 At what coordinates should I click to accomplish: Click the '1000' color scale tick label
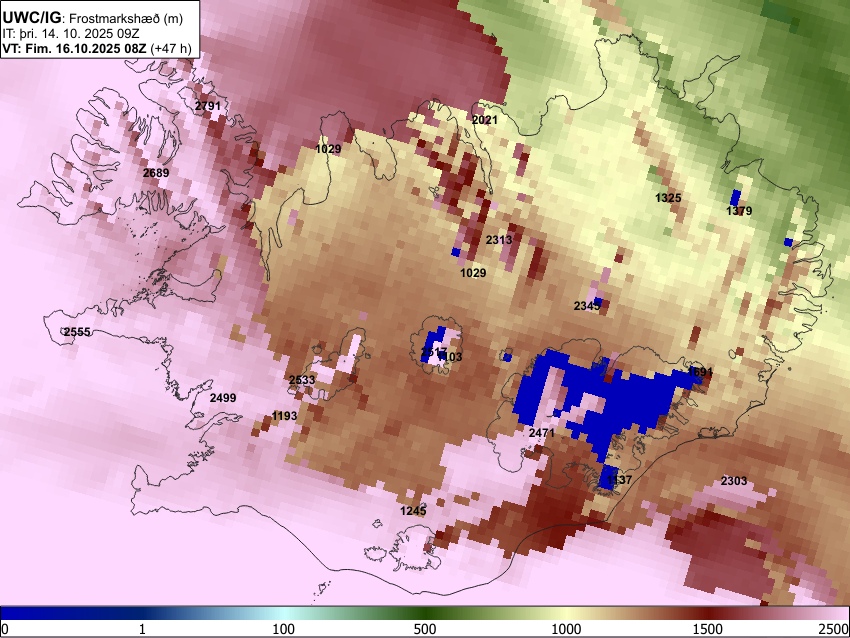[566, 629]
